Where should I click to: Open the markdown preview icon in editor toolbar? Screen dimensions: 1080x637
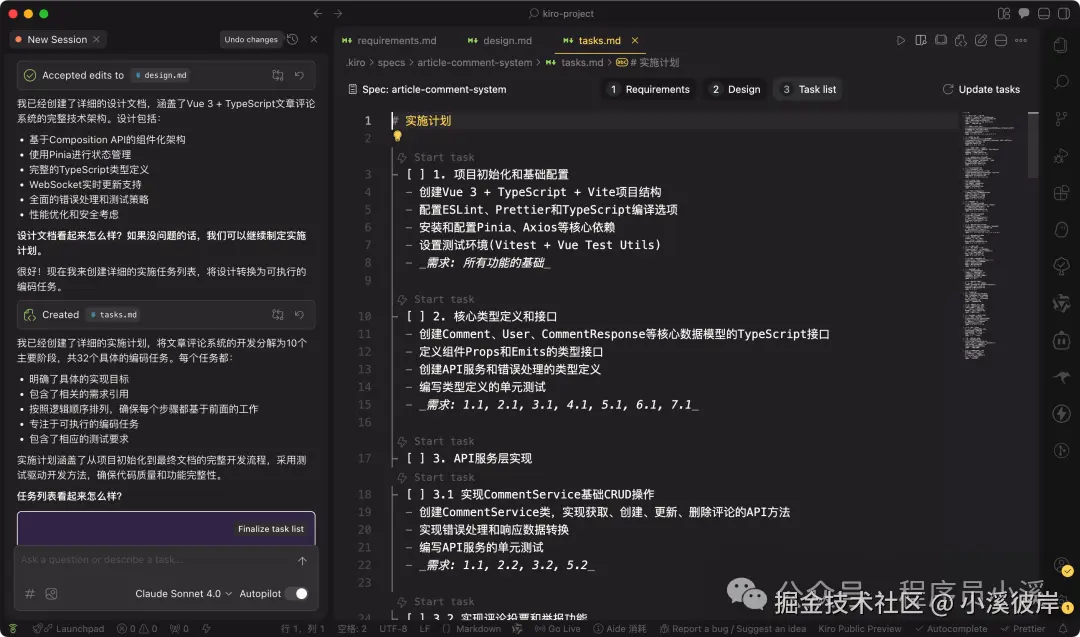921,40
